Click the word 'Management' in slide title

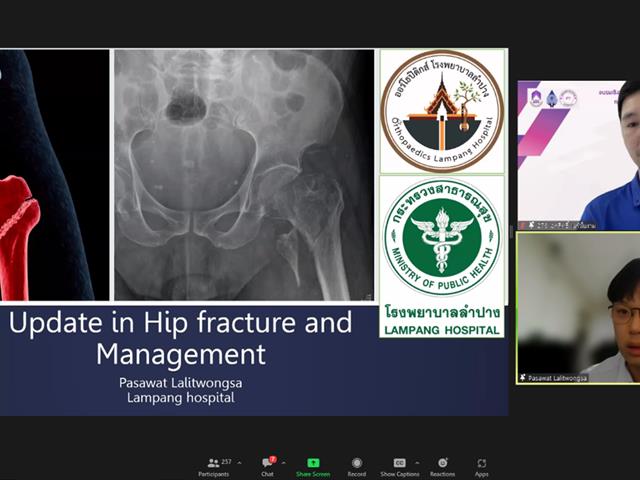(x=181, y=354)
